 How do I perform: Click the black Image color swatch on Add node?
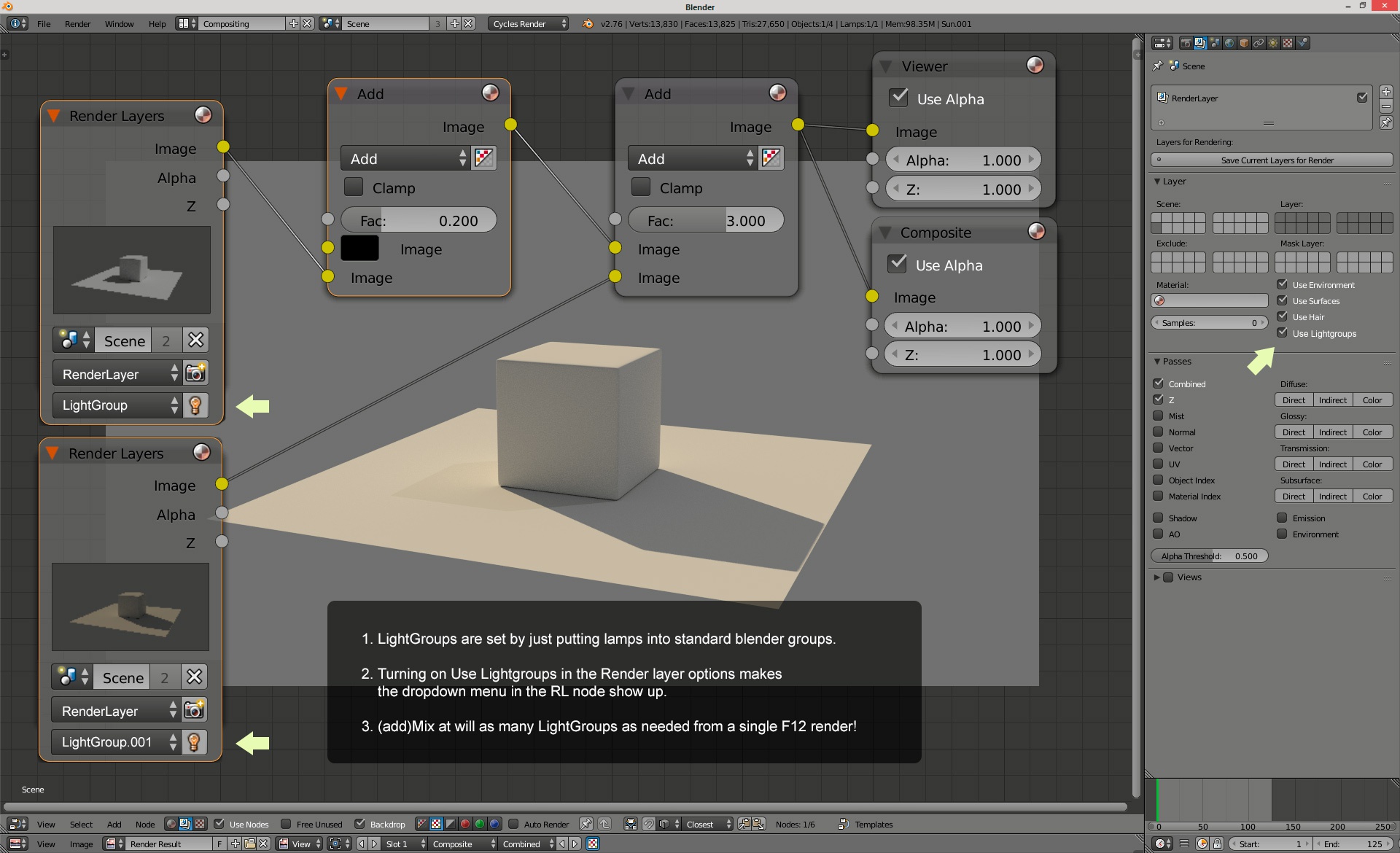359,248
